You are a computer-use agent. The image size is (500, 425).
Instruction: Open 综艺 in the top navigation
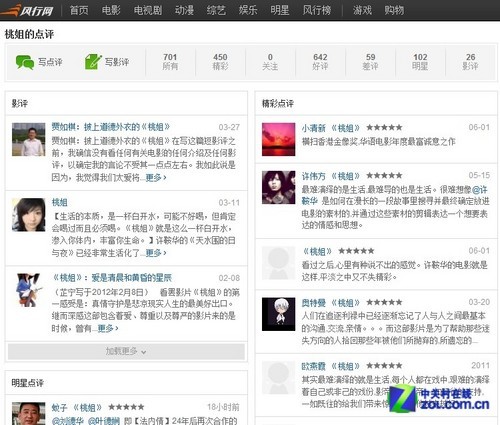point(216,10)
